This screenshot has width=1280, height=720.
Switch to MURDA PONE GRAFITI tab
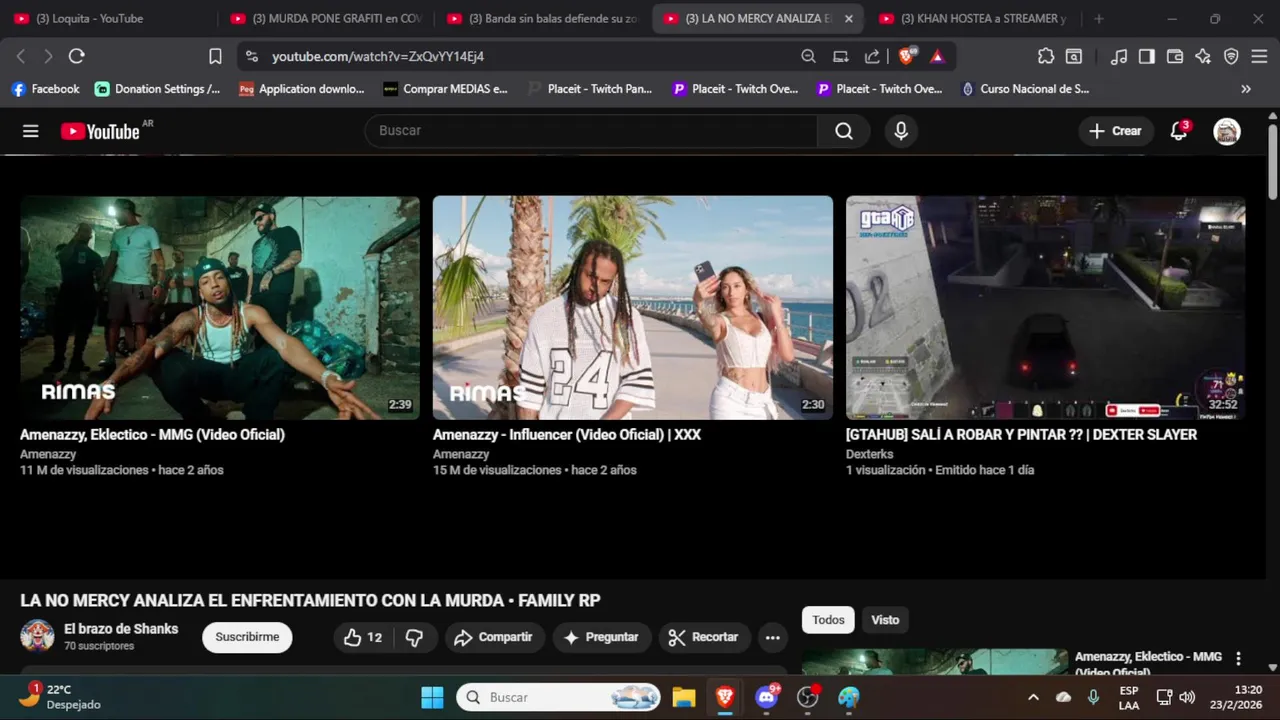pos(326,18)
